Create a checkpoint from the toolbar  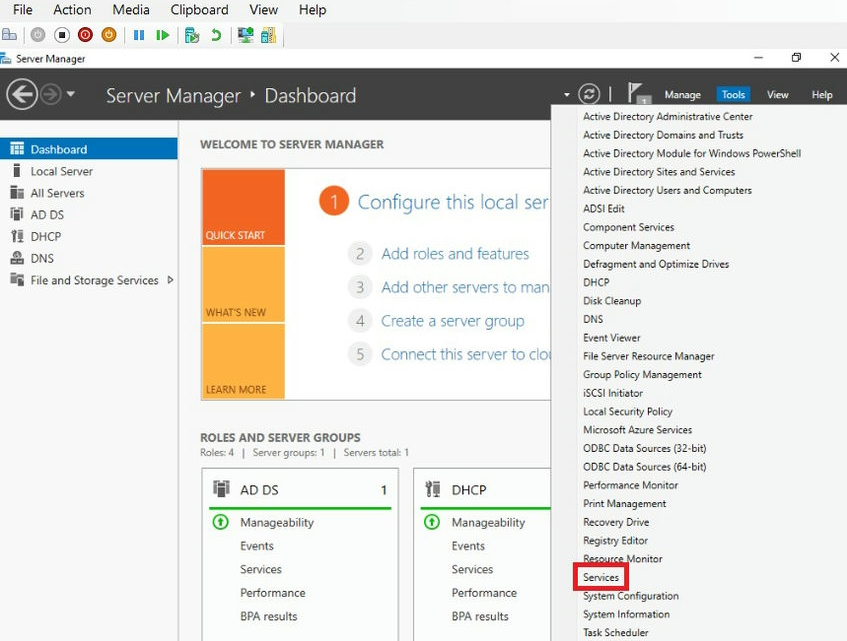[x=192, y=35]
